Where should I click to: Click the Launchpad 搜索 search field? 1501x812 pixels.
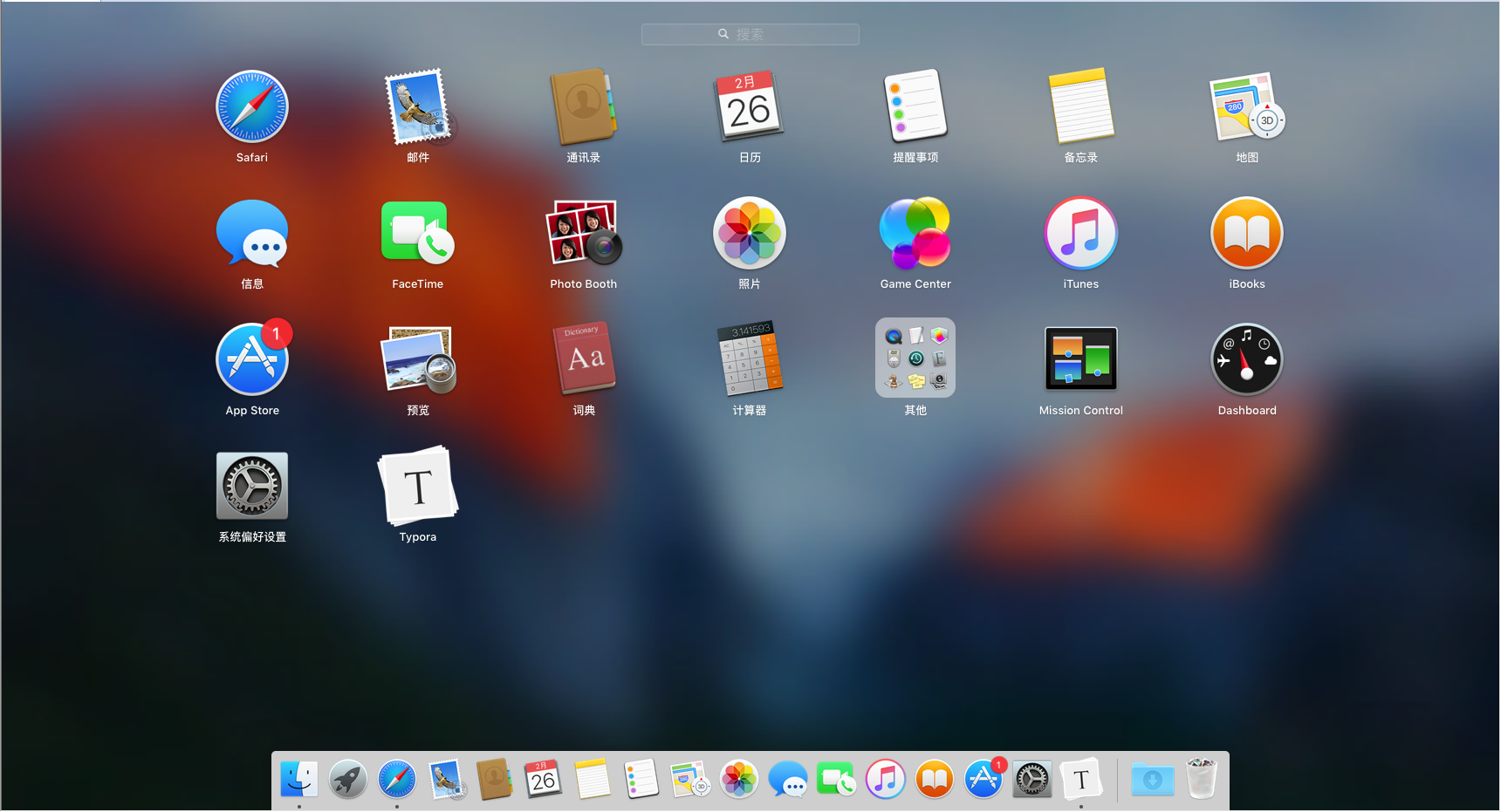click(750, 34)
